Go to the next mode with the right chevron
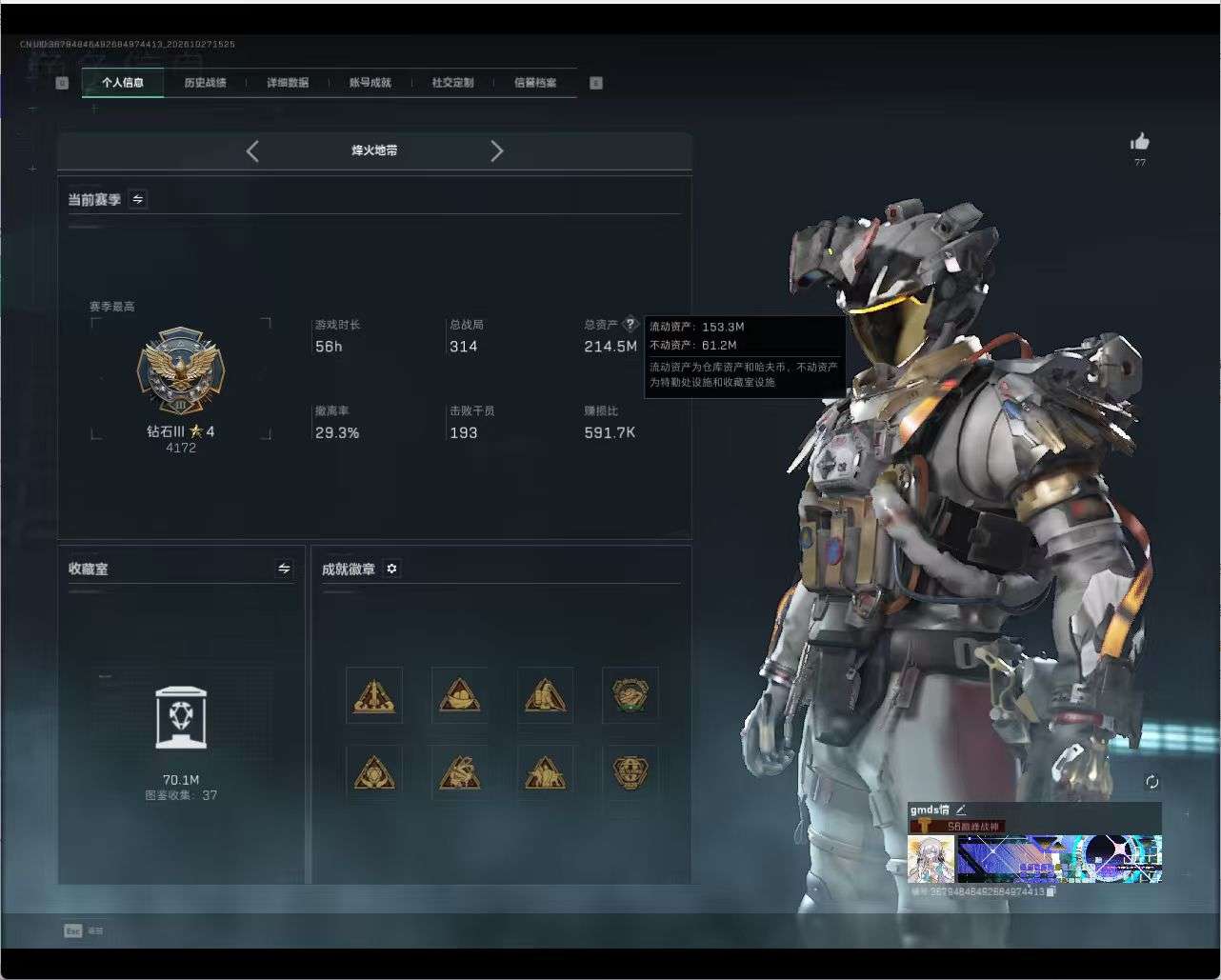Image resolution: width=1221 pixels, height=980 pixels. click(496, 150)
